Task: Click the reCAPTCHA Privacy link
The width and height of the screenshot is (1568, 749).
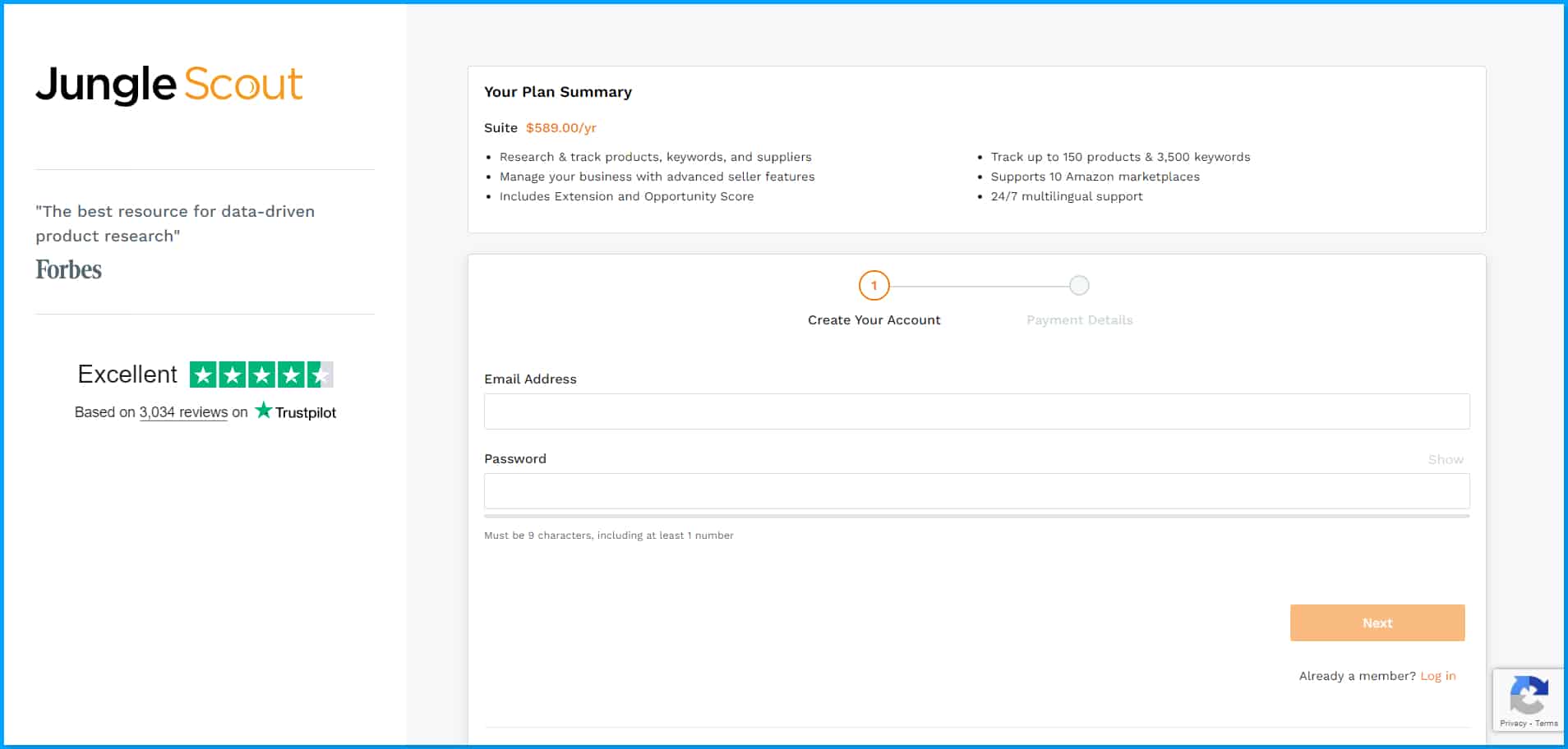Action: pyautogui.click(x=1512, y=724)
